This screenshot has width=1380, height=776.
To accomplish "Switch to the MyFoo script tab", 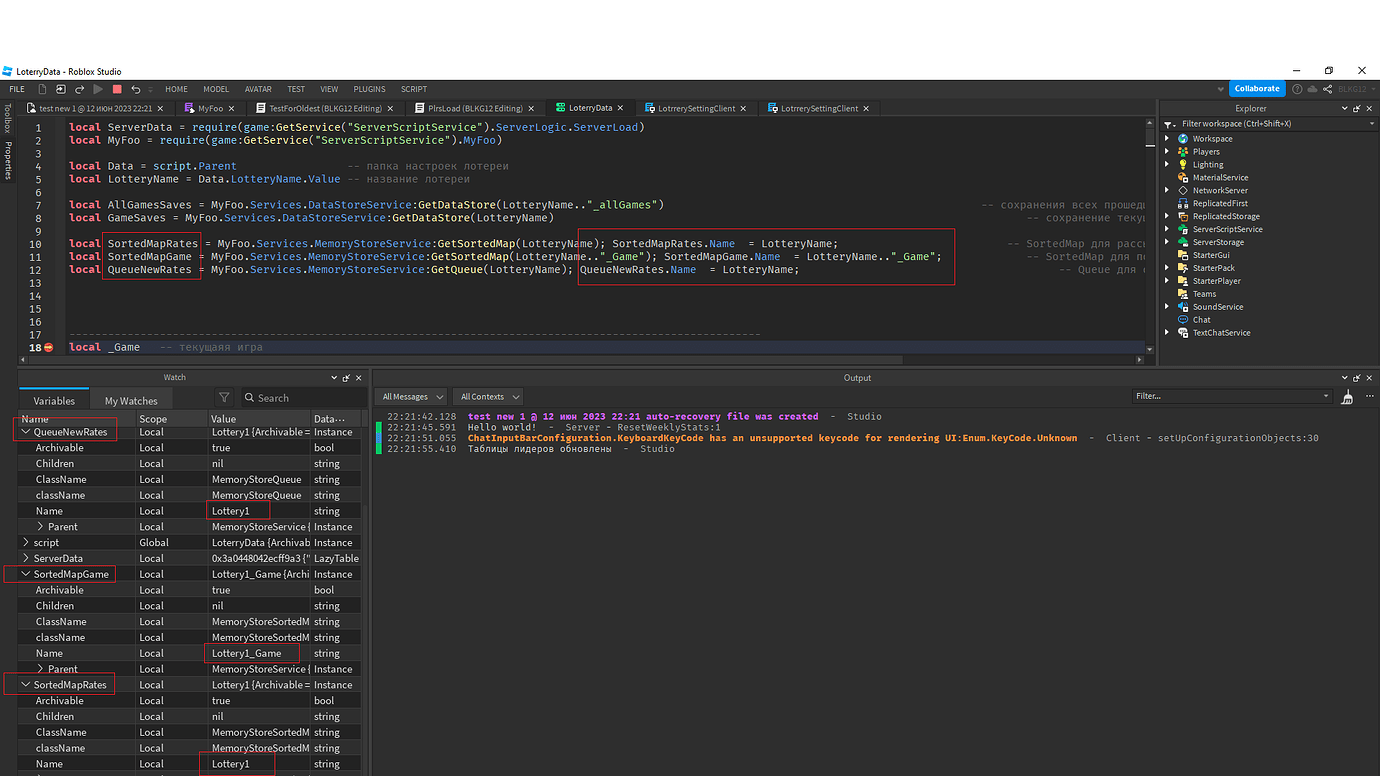I will point(210,108).
